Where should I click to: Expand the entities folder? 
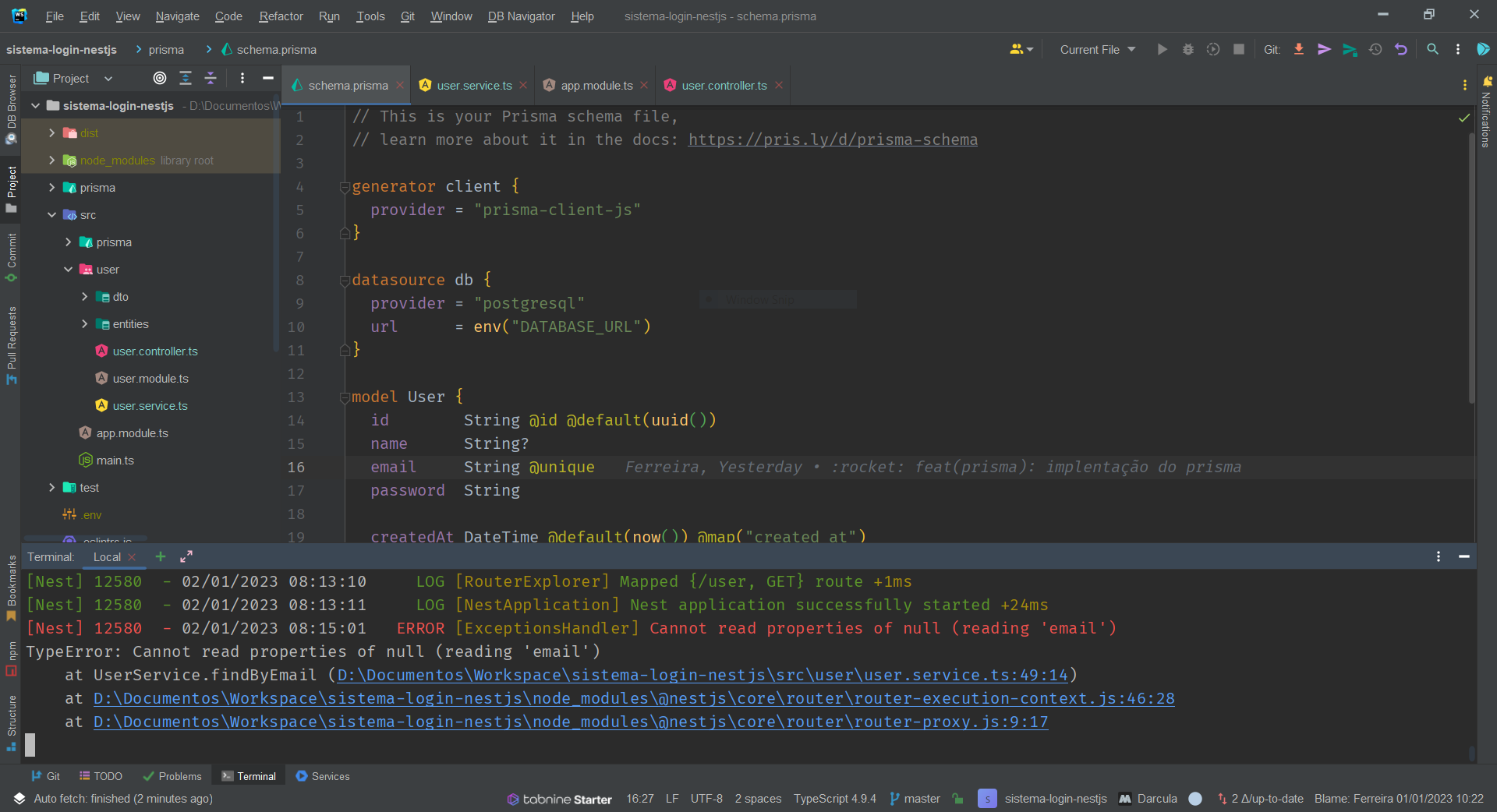coord(84,324)
